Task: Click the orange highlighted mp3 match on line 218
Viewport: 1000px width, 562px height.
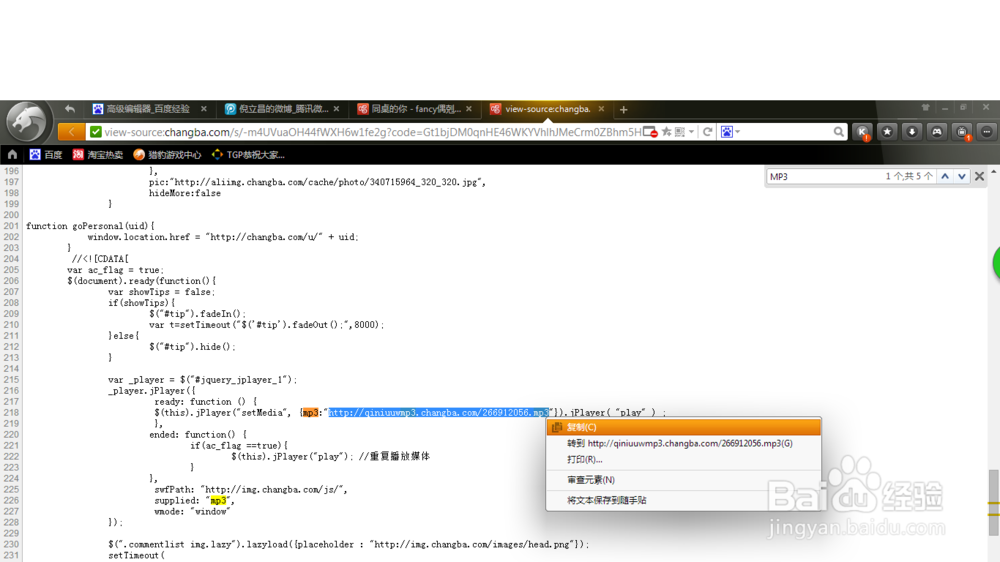Action: point(310,413)
